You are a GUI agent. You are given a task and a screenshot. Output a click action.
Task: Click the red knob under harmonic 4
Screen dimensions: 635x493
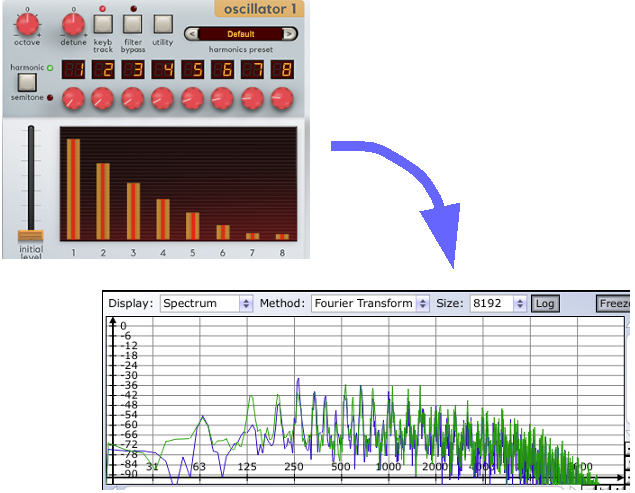coord(162,98)
